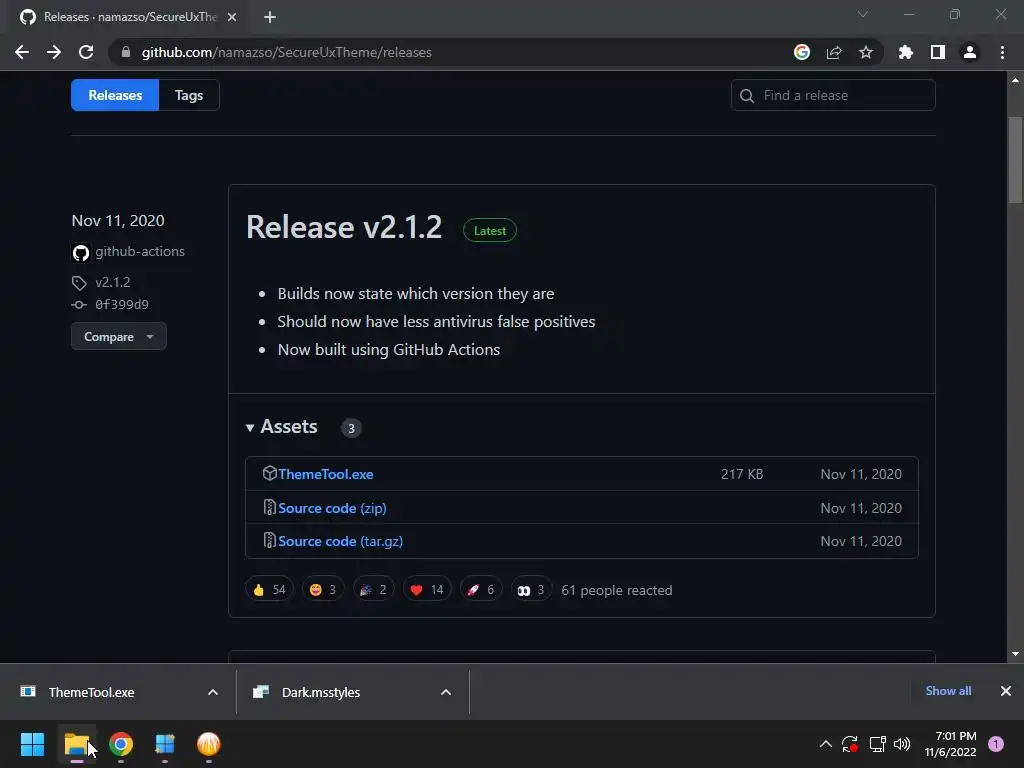Click the rocket reaction 6
Screen dimensions: 1024x768
[x=481, y=590]
